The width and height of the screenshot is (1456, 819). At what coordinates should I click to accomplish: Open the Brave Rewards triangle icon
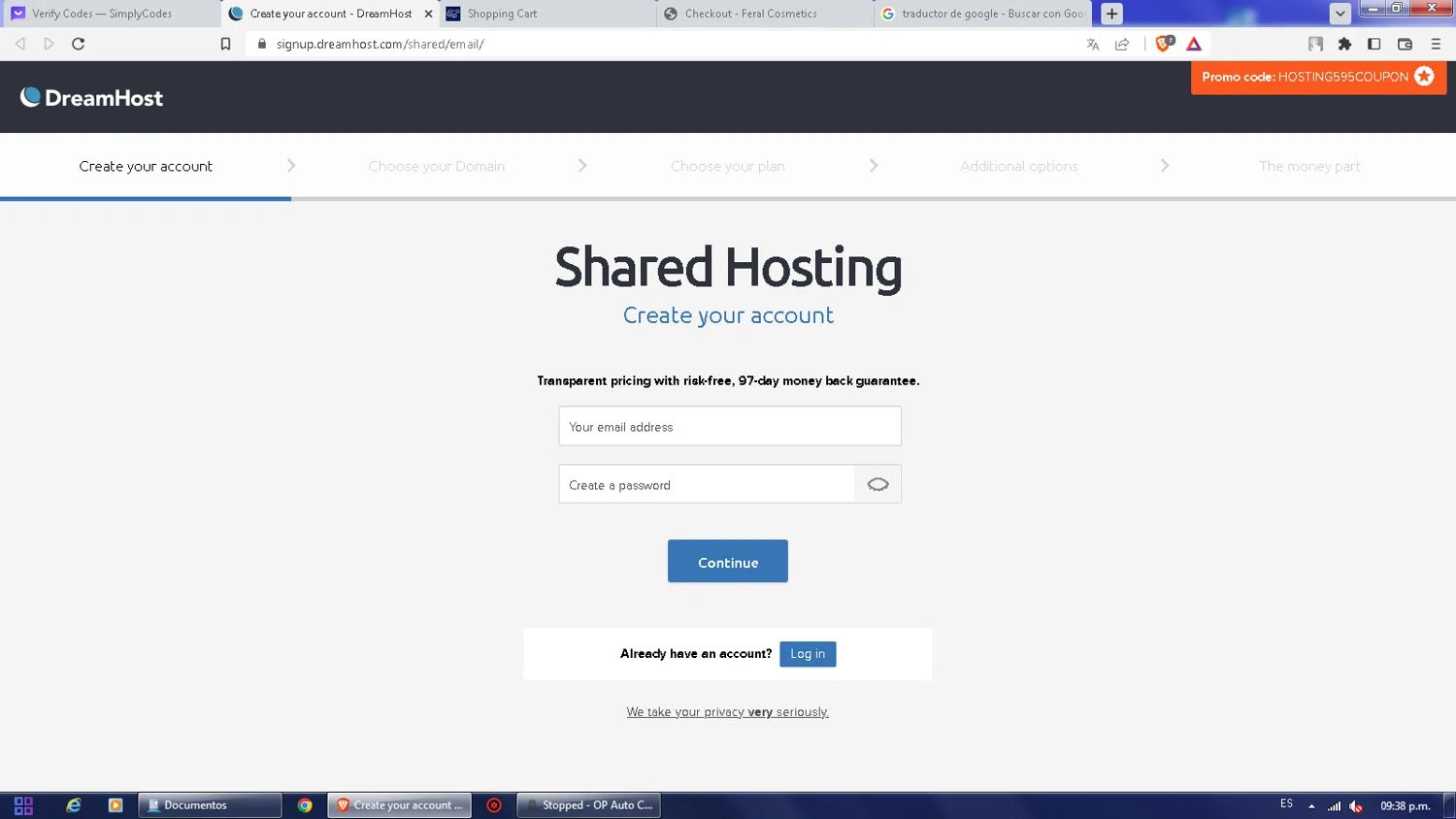click(1194, 44)
